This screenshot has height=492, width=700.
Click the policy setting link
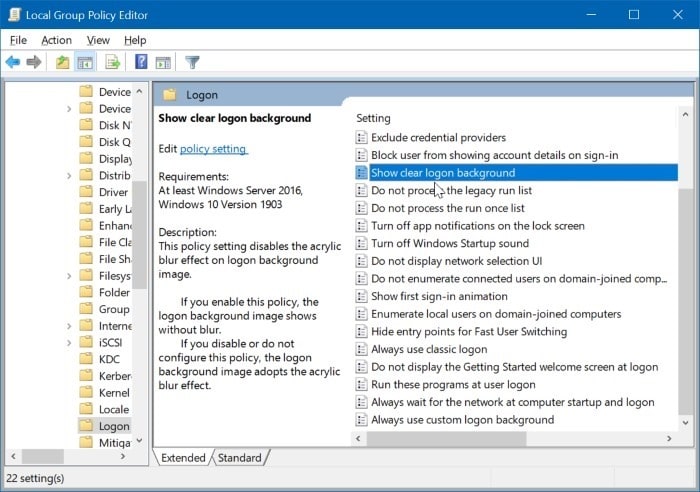(x=213, y=149)
